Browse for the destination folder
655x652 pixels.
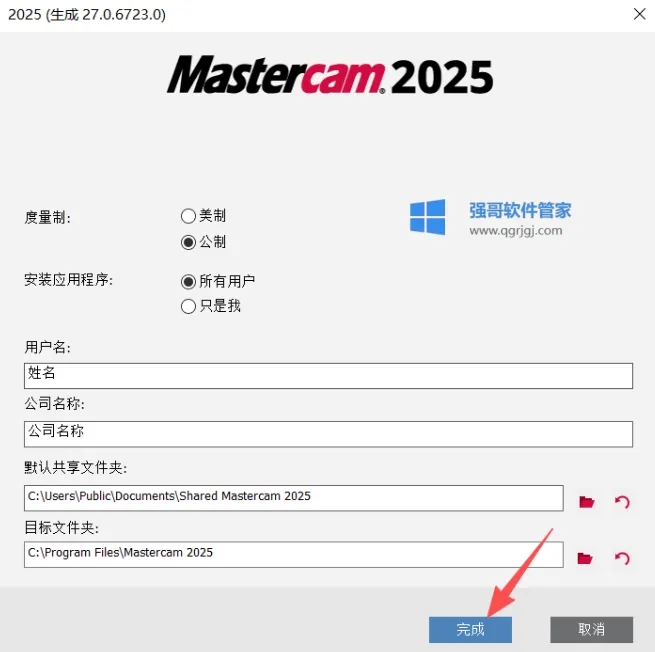point(585,558)
